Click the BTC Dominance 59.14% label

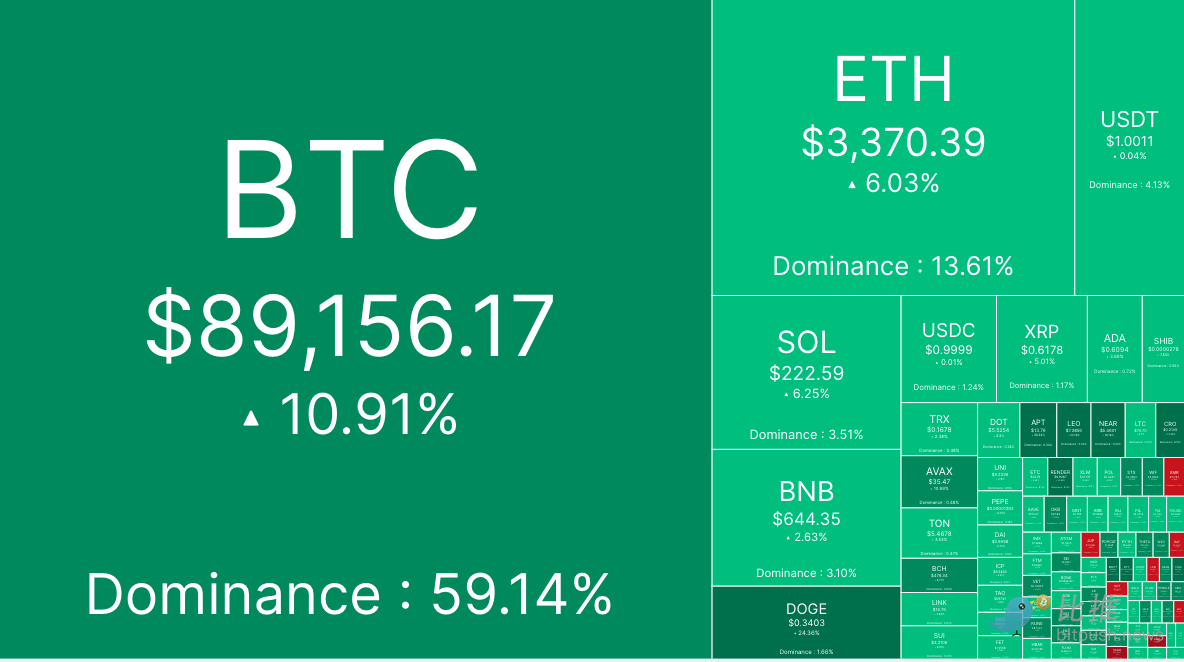[x=349, y=594]
